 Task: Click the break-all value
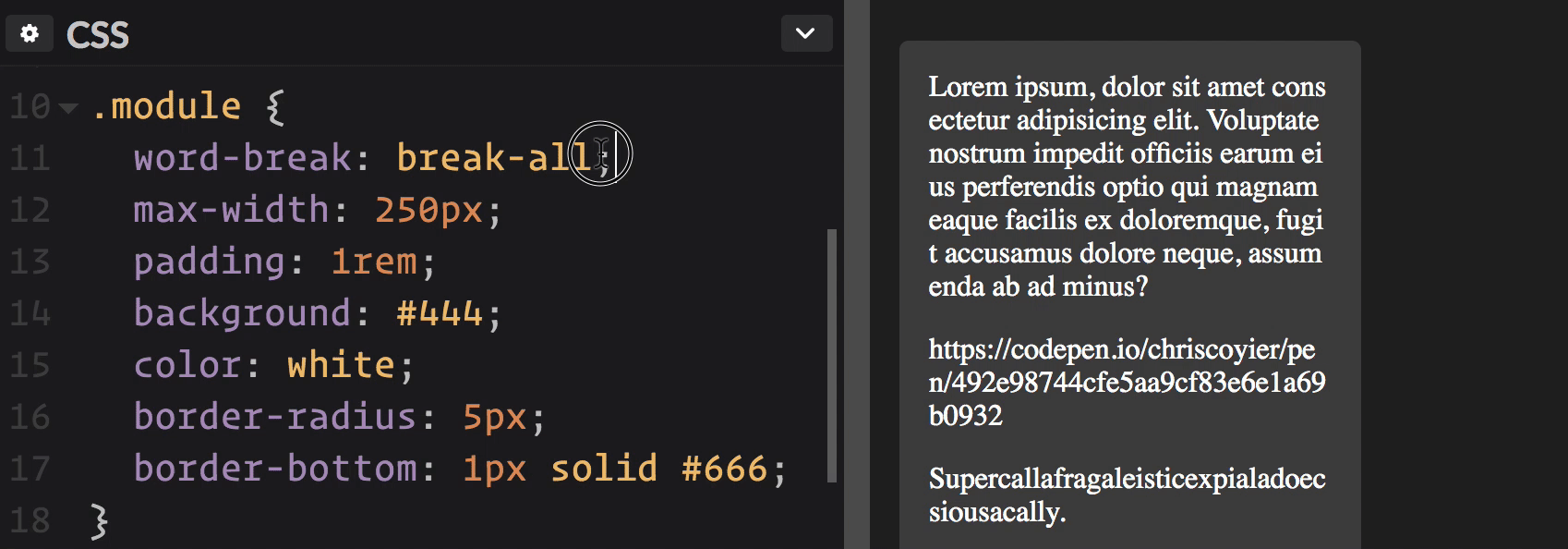493,157
